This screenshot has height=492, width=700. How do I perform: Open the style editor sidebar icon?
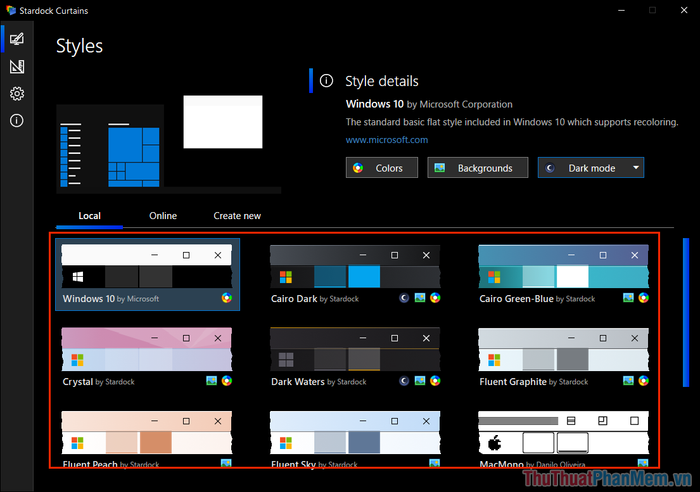[x=17, y=67]
